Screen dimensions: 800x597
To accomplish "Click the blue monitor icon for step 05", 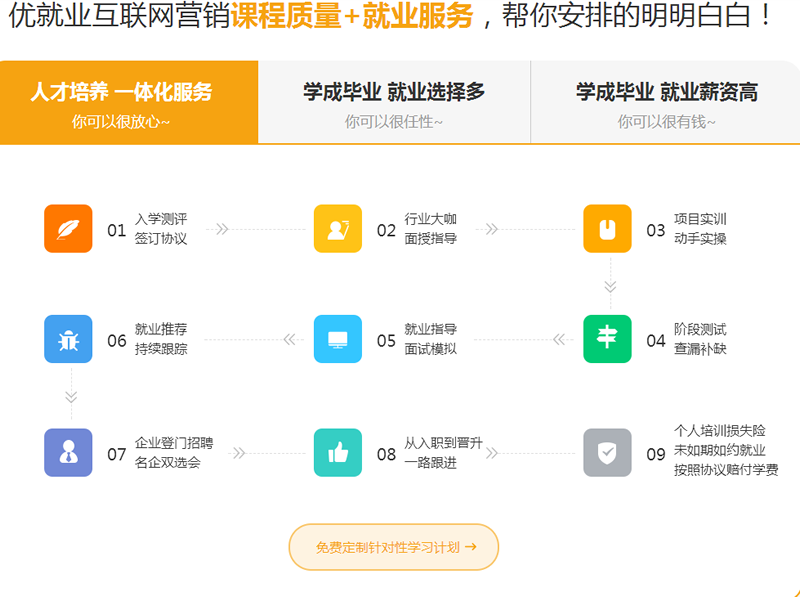I will tap(338, 339).
